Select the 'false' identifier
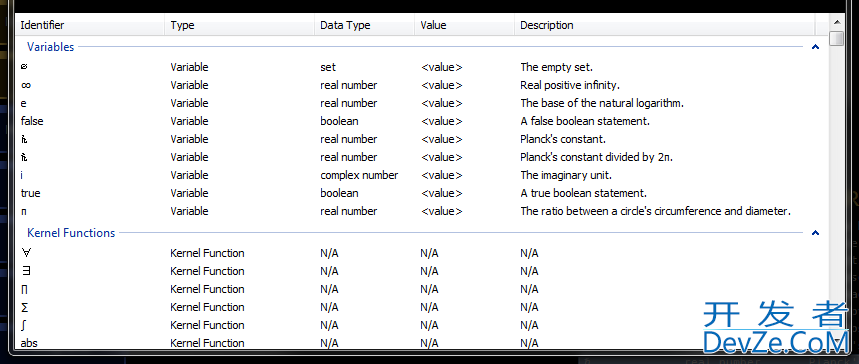859x364 pixels. (x=32, y=121)
